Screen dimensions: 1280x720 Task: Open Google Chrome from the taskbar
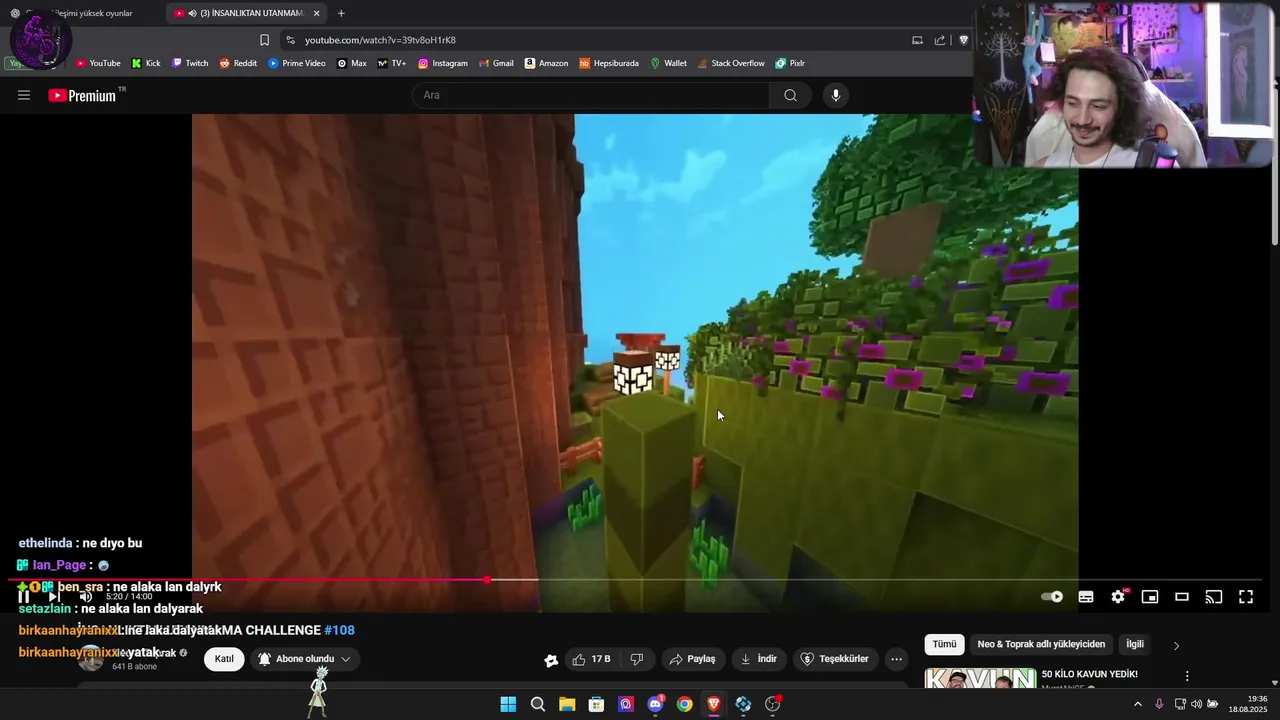(x=684, y=704)
